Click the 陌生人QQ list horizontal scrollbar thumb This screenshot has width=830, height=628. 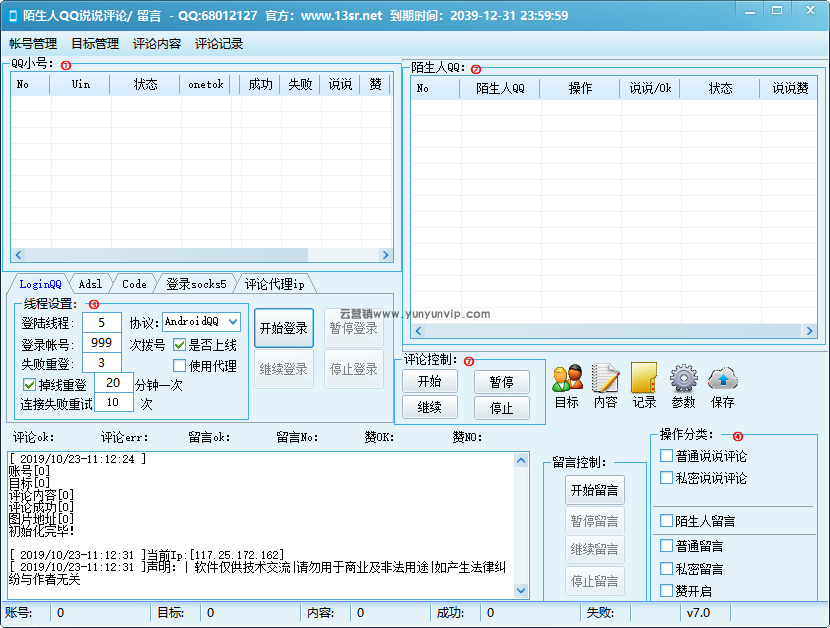(x=613, y=330)
